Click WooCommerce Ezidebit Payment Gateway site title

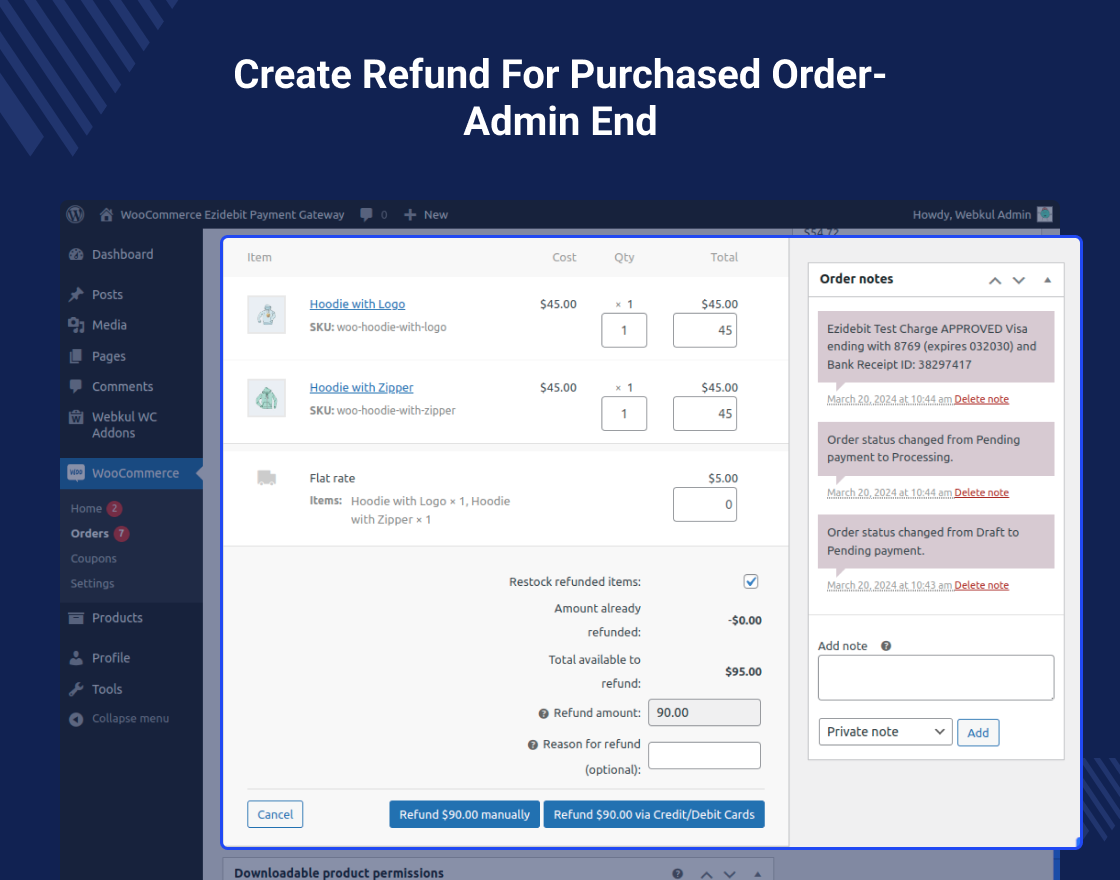232,214
